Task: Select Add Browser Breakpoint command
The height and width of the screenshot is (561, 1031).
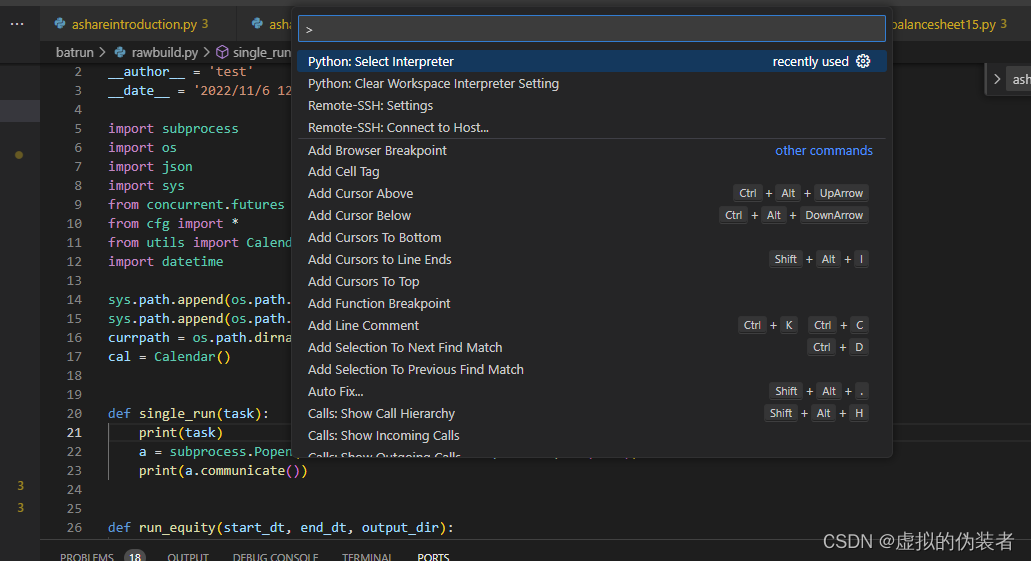Action: tap(591, 150)
